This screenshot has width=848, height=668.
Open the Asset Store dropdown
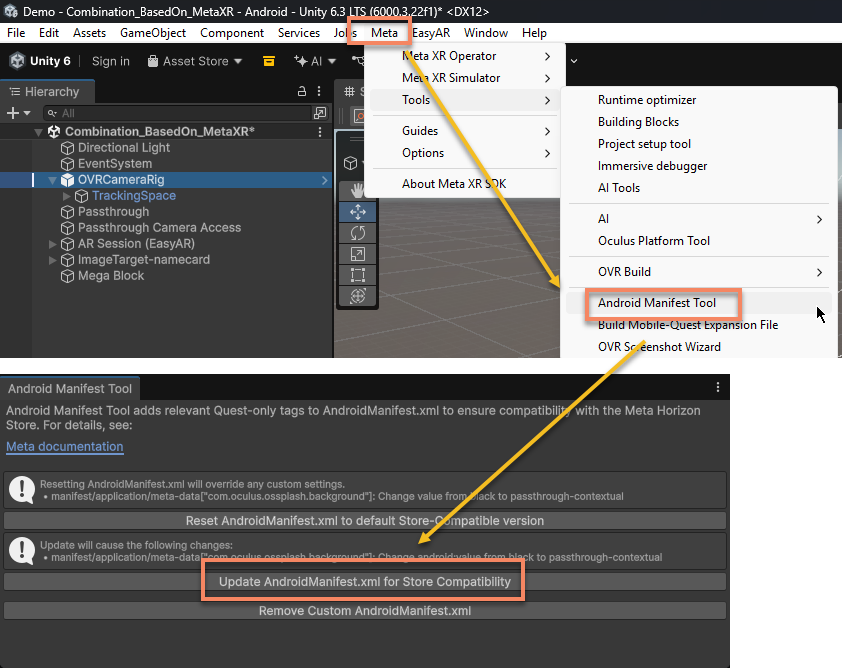(195, 61)
